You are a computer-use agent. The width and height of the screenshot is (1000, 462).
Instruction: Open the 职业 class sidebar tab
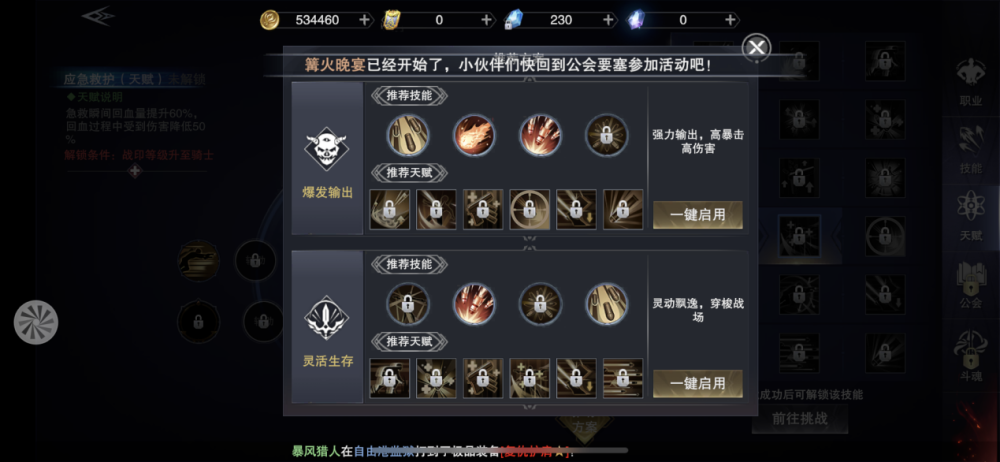point(971,83)
